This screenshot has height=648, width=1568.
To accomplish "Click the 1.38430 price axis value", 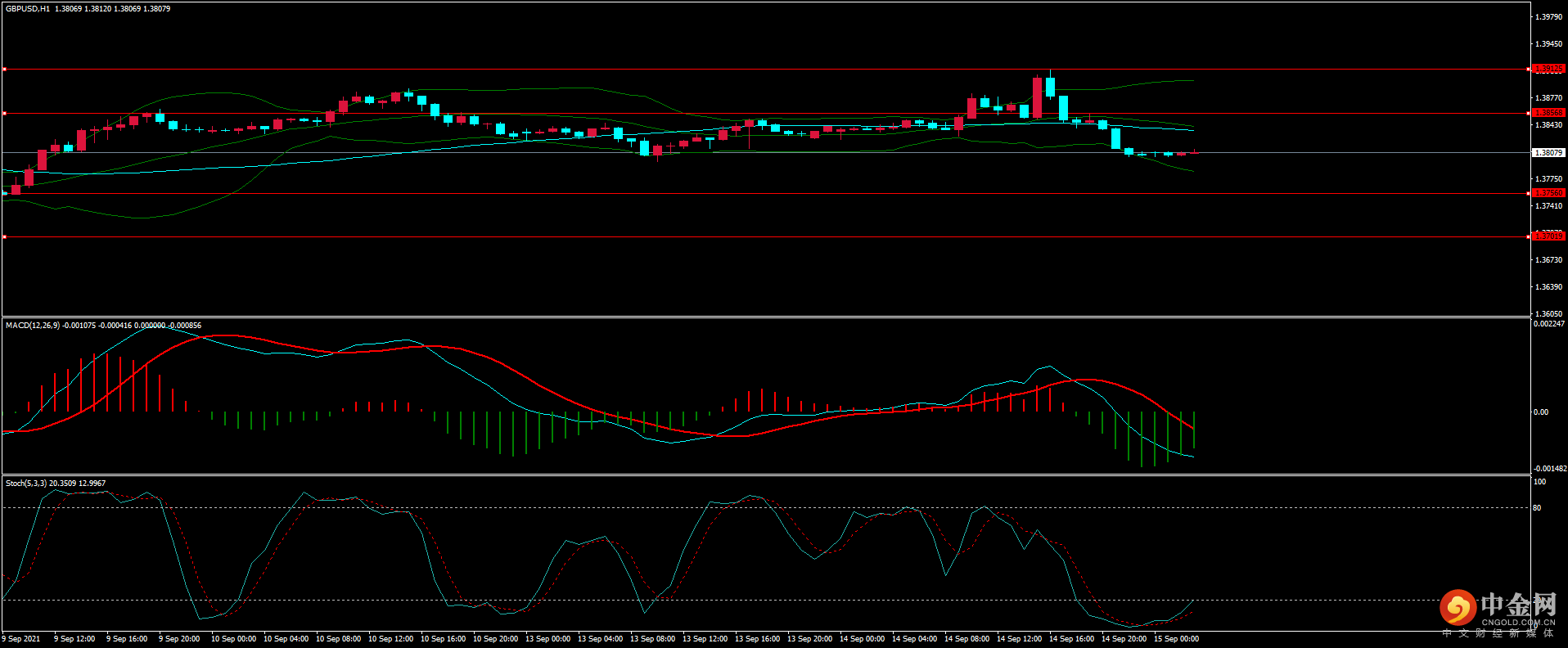I will tap(1548, 125).
